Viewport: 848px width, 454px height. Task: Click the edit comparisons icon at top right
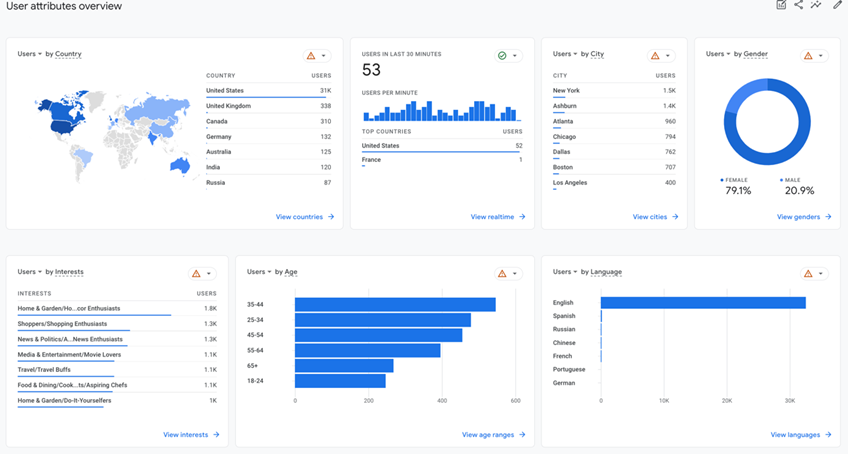pos(781,5)
